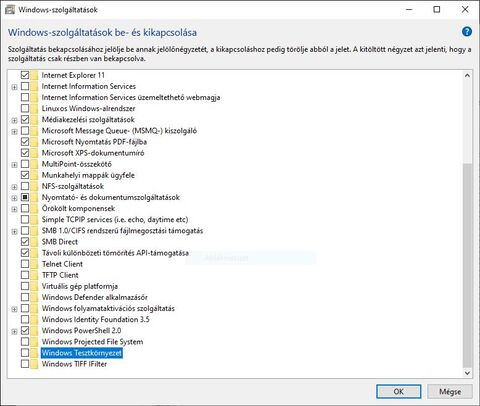Select the Virtuális gép platformja label
The width and height of the screenshot is (480, 406).
[80, 286]
